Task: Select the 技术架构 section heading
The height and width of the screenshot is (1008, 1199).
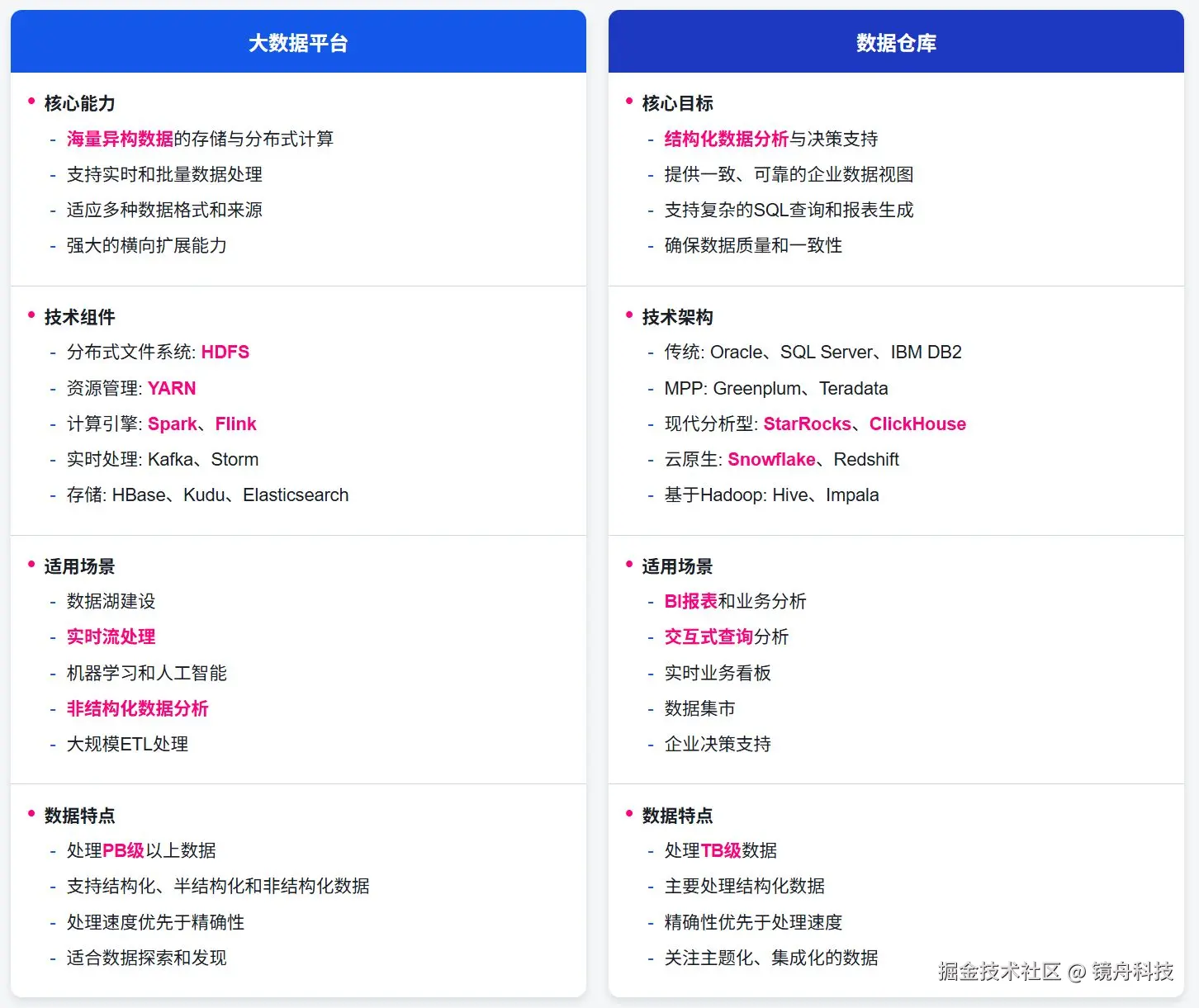Action: click(x=677, y=317)
